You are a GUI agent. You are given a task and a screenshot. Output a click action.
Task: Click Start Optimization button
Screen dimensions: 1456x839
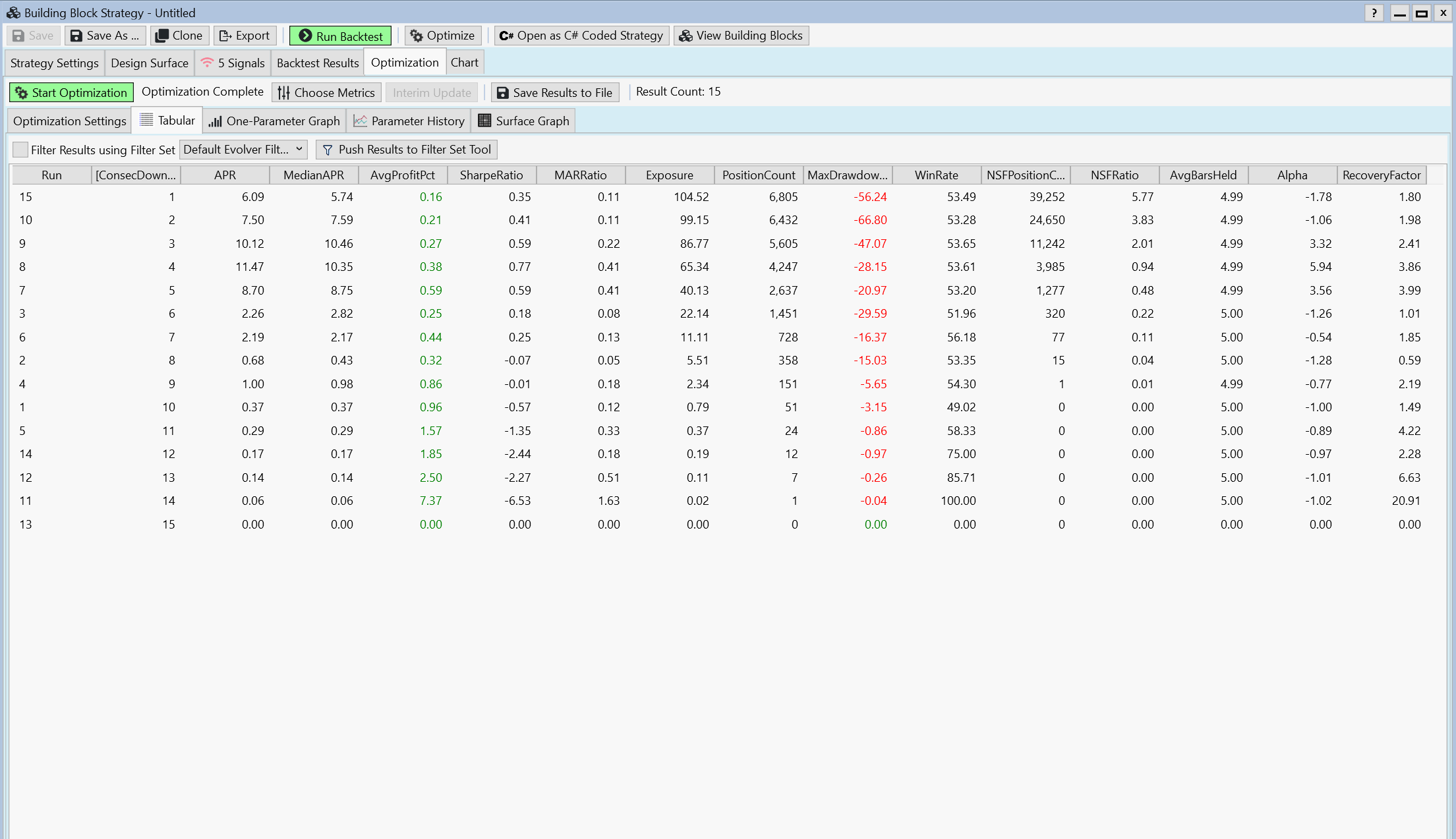71,93
